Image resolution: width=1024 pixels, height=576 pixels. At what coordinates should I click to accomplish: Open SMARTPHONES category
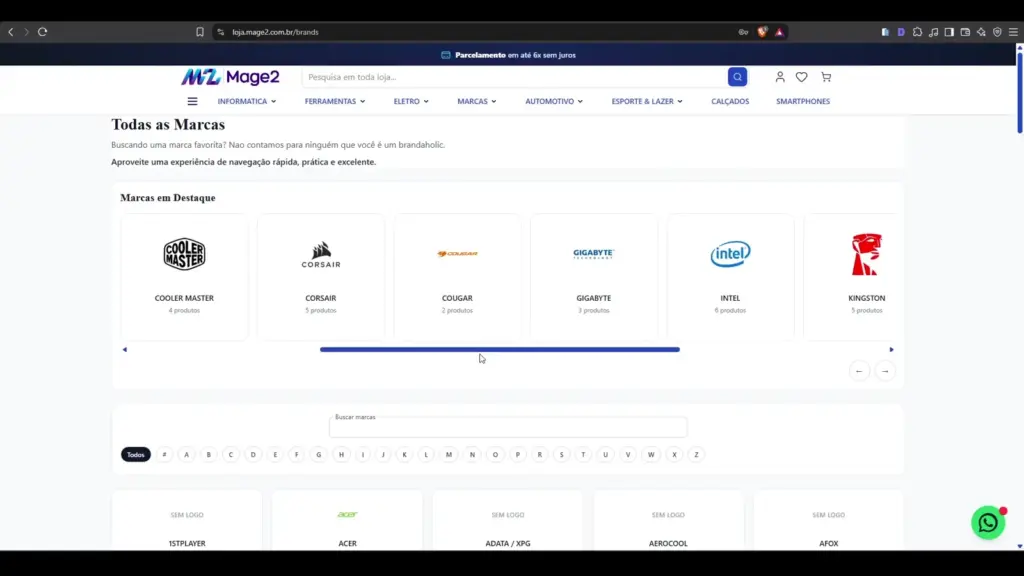(803, 101)
